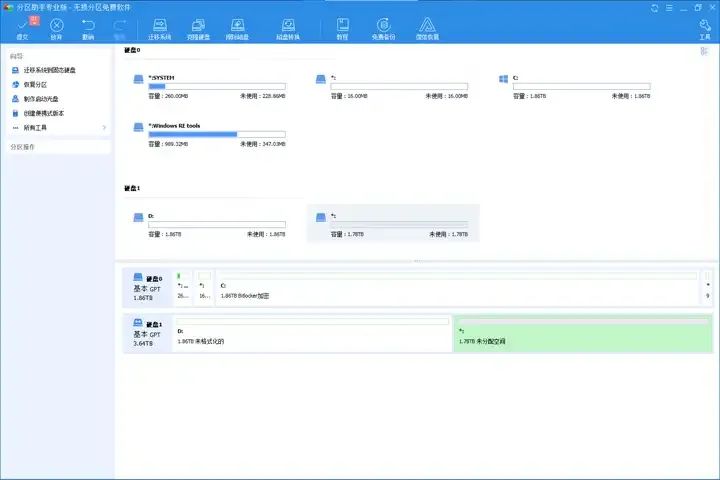The image size is (720, 480).
Task: Select the C: partition Windows logo card
Action: pyautogui.click(x=574, y=86)
